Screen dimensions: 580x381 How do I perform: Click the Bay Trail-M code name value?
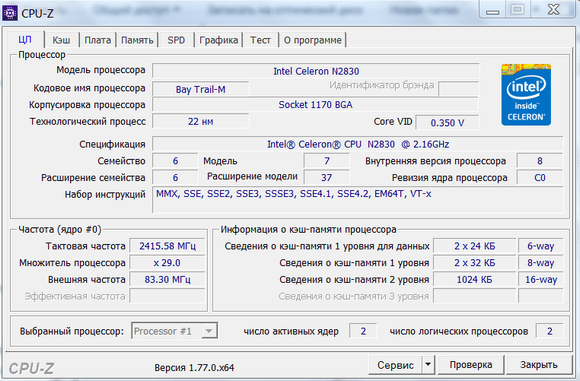click(x=200, y=89)
